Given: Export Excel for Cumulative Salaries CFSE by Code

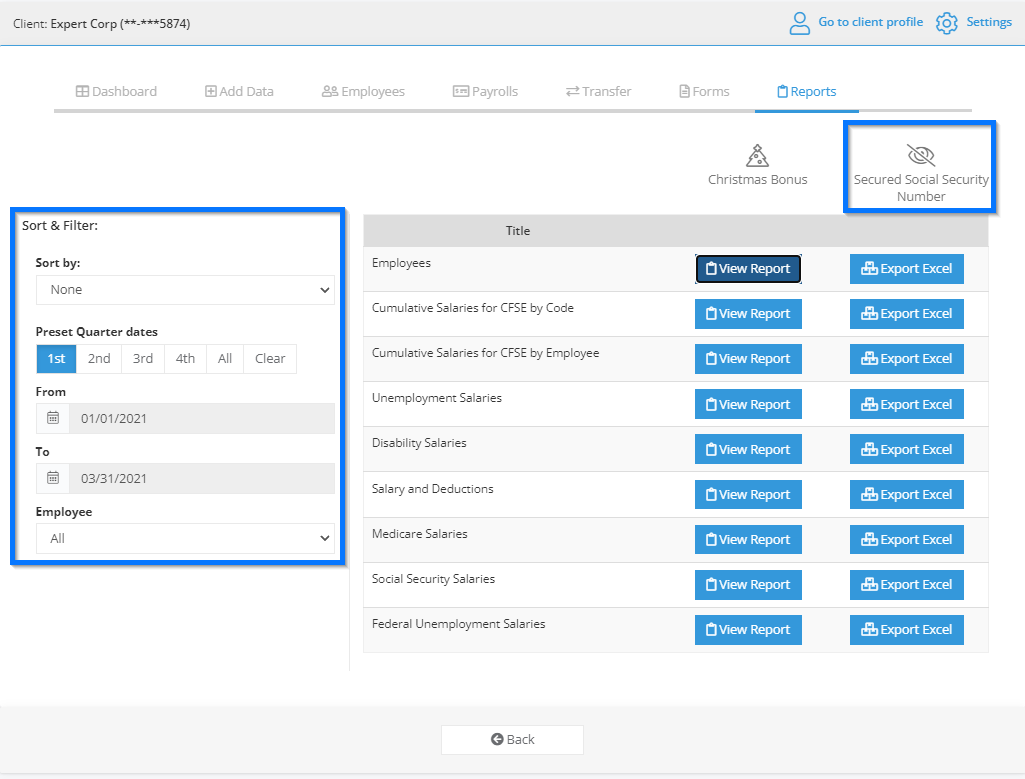Looking at the screenshot, I should point(906,314).
